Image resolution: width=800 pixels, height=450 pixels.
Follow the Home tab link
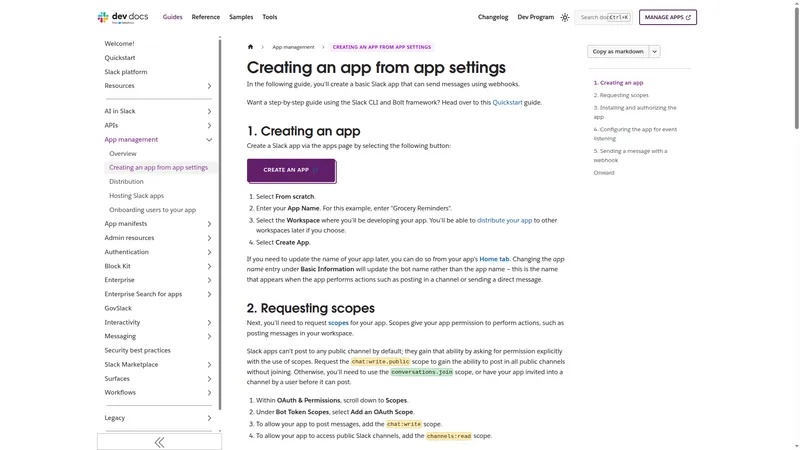(x=494, y=259)
